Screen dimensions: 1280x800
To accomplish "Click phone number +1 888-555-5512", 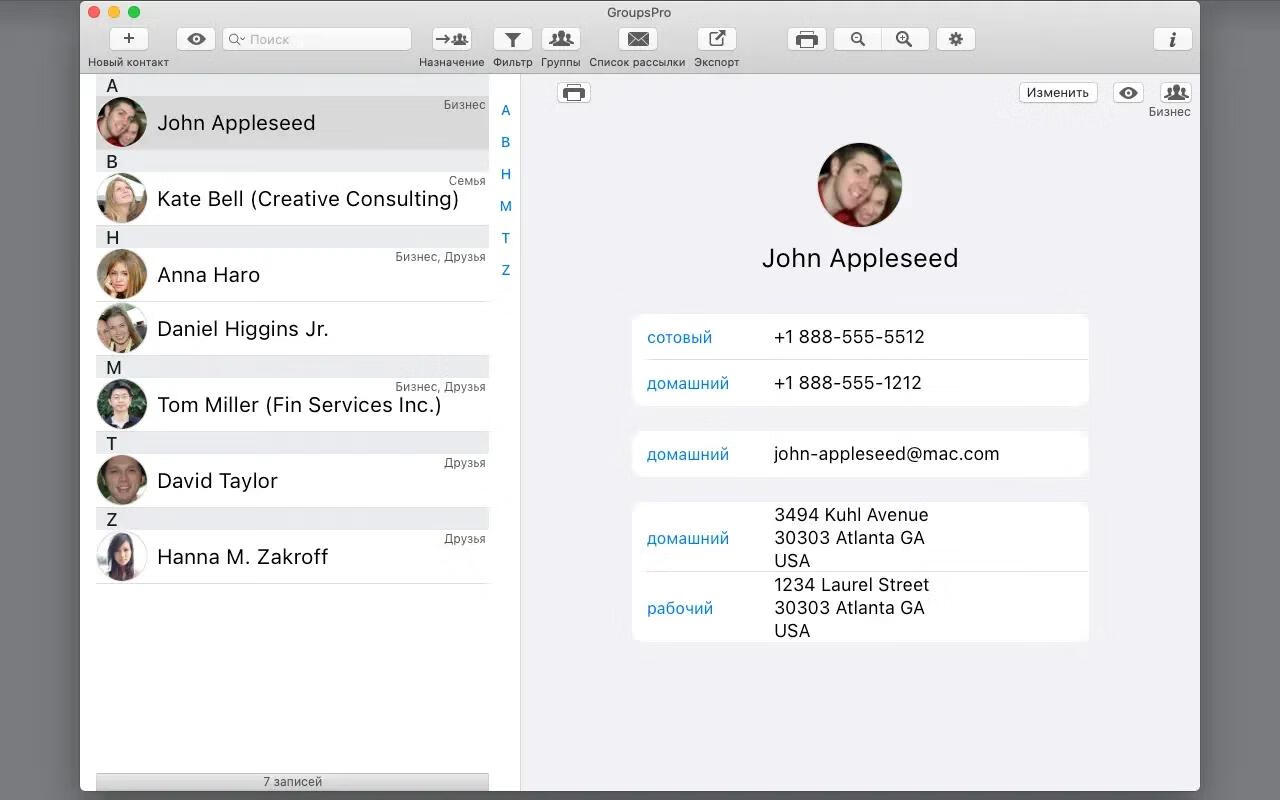I will tap(849, 337).
